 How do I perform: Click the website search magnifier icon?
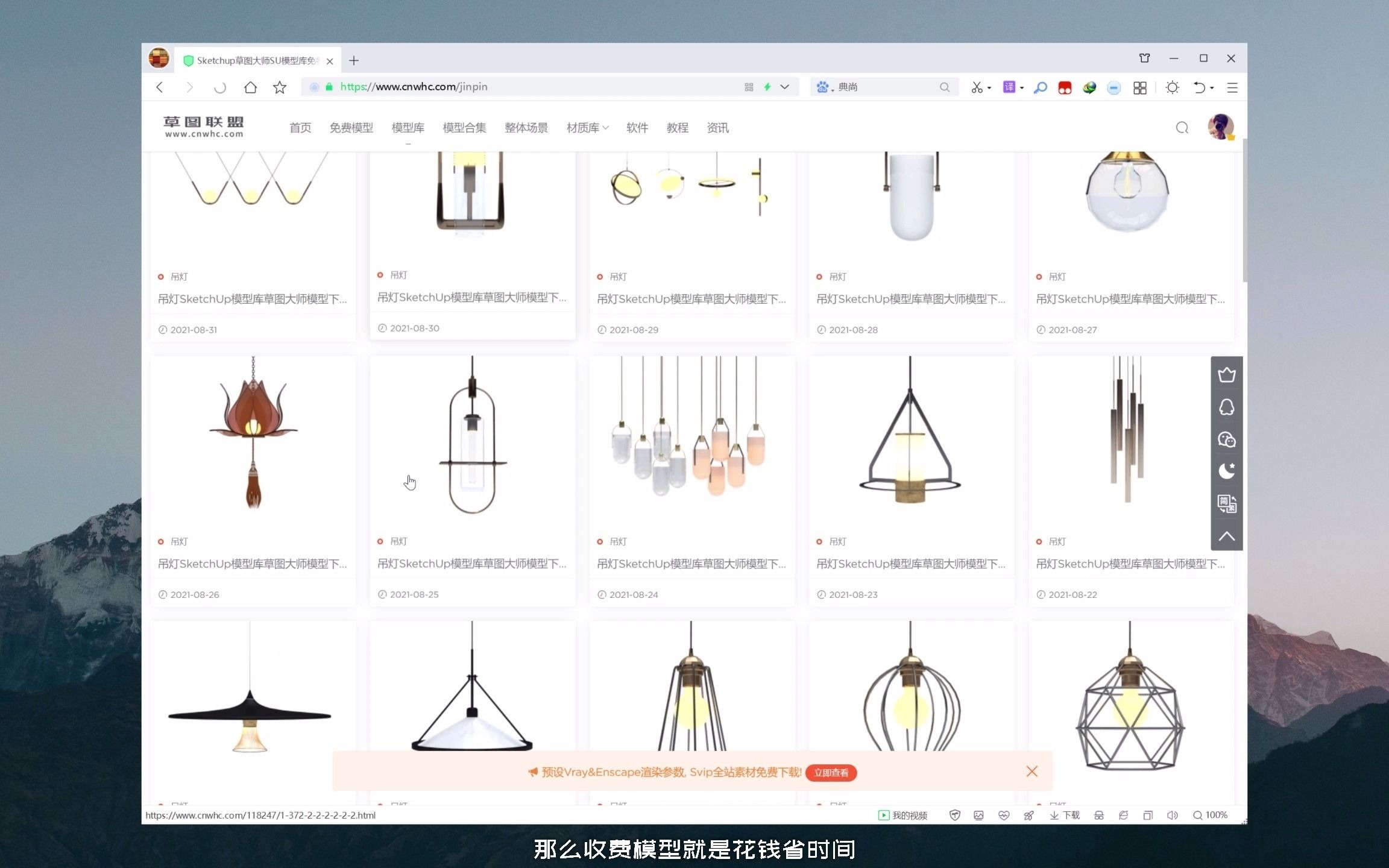1182,128
